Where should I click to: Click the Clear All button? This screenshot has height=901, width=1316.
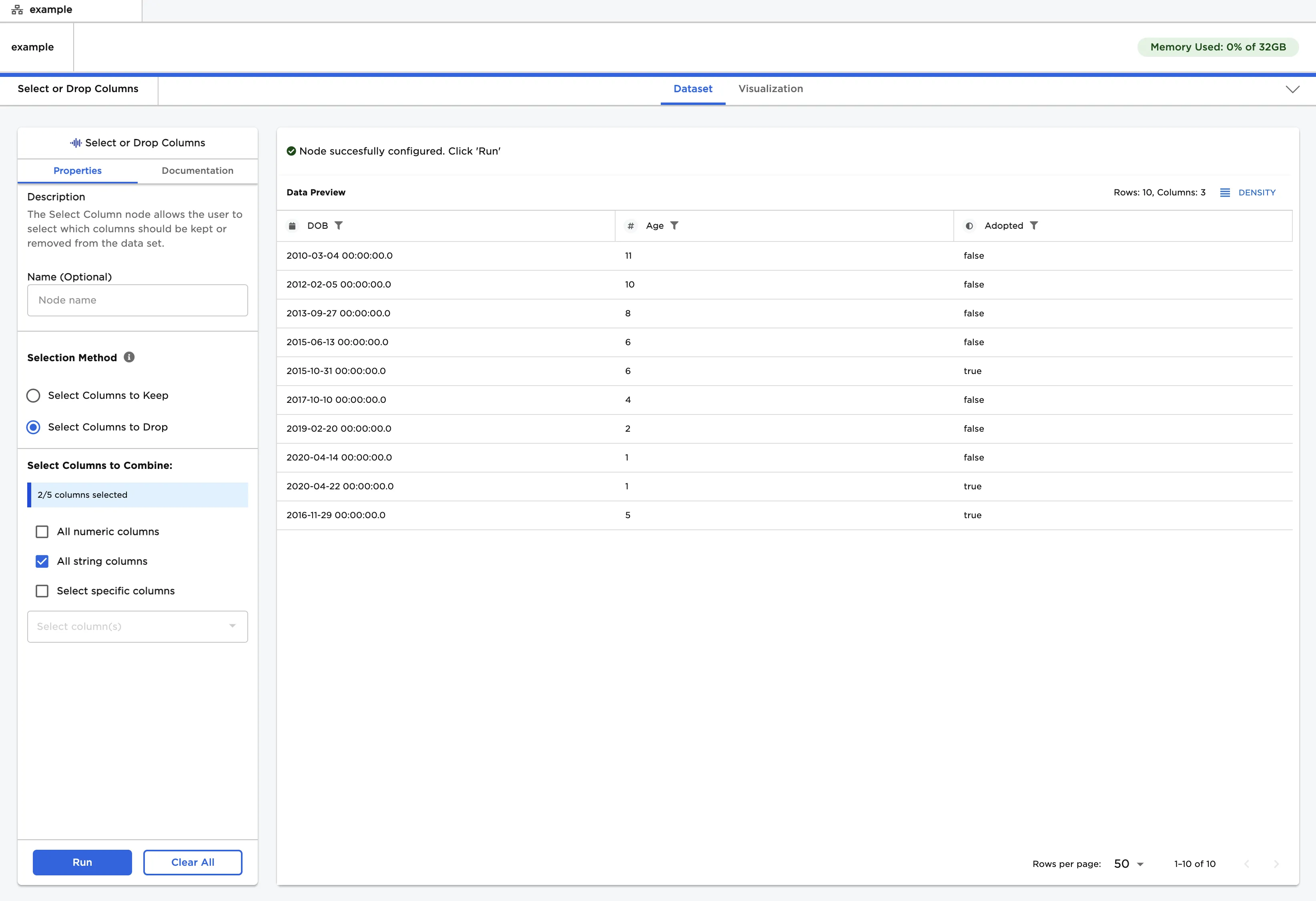pyautogui.click(x=193, y=862)
